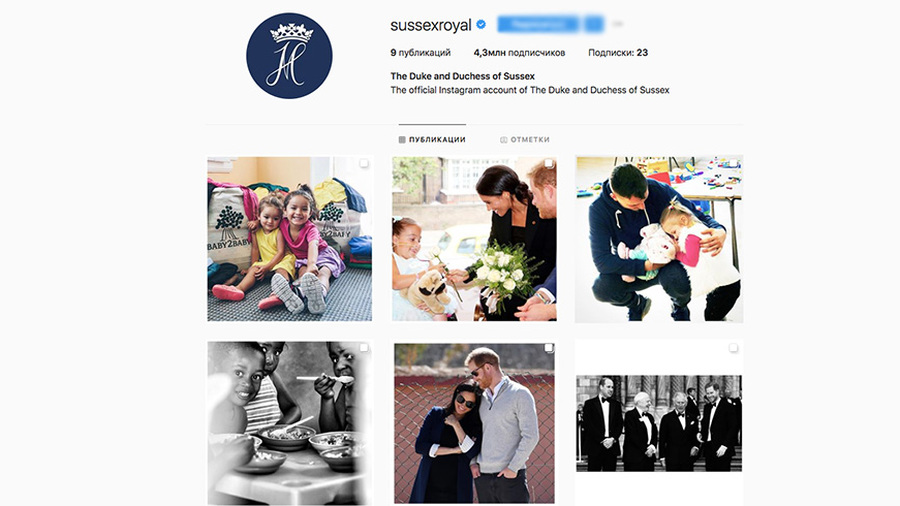Click the blurred blue Follow button

click(538, 24)
